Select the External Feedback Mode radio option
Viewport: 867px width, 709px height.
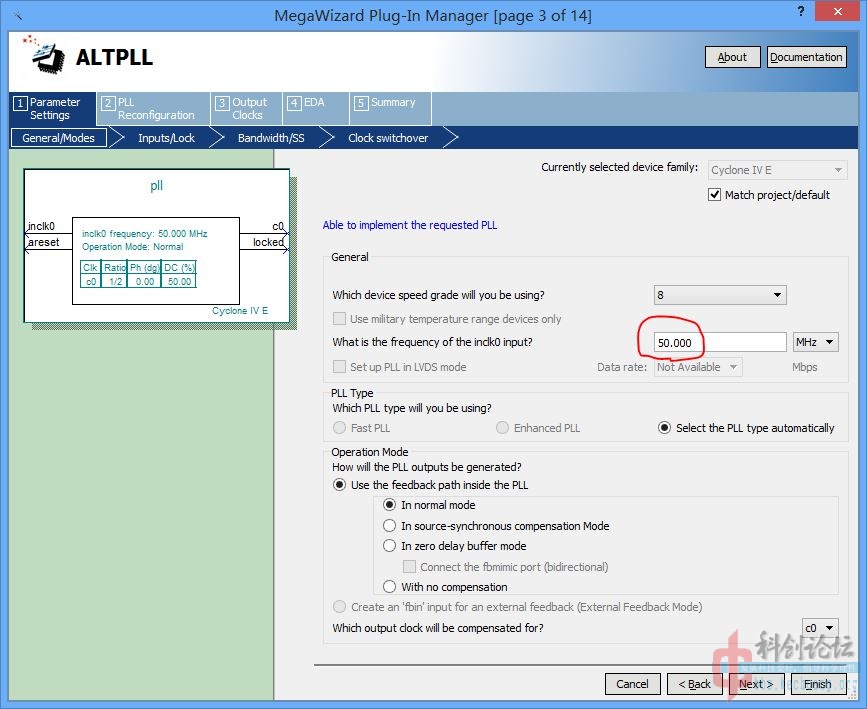click(x=340, y=607)
